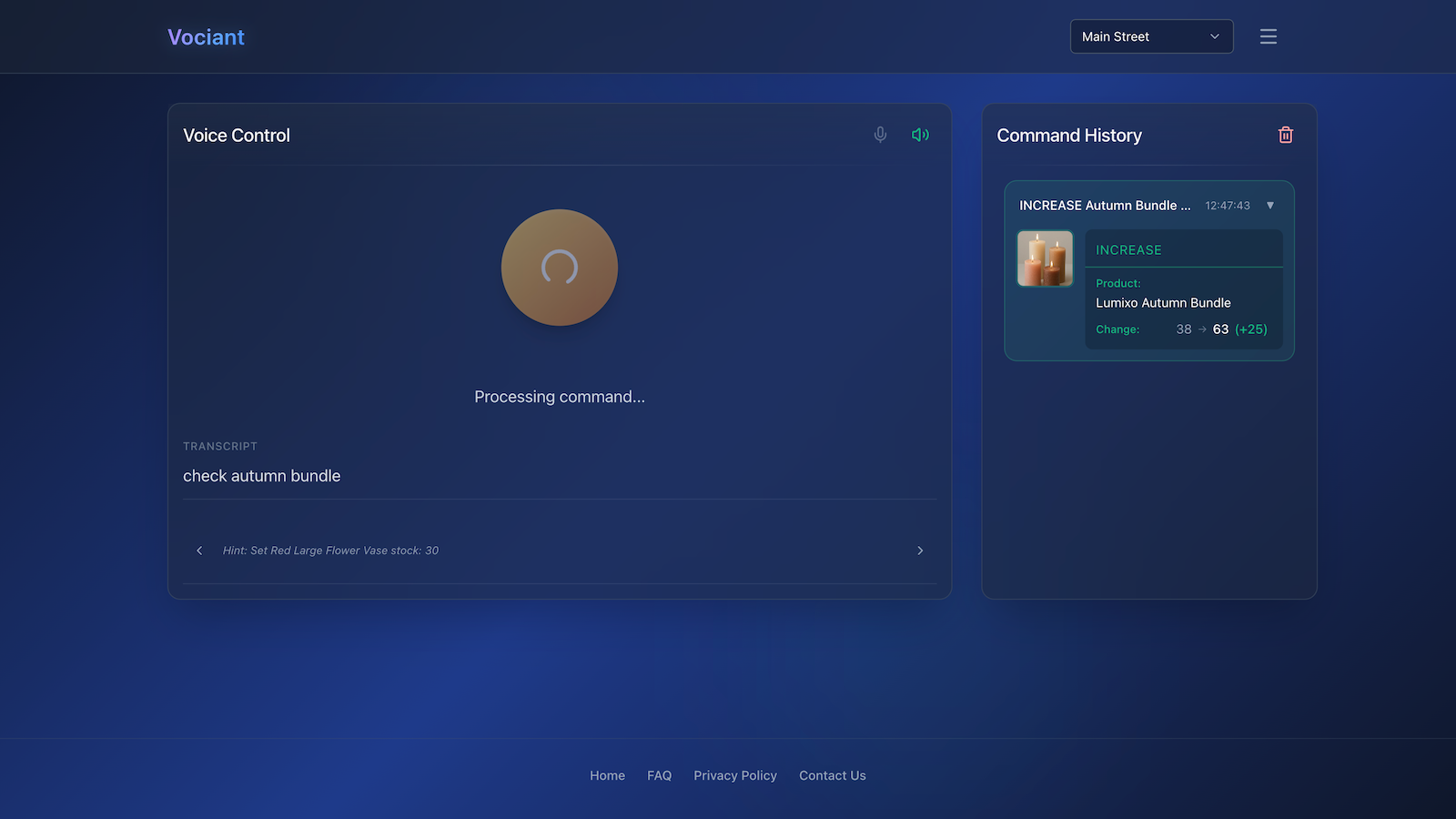Open the FAQ footer link
The image size is (1456, 819).
pos(659,775)
